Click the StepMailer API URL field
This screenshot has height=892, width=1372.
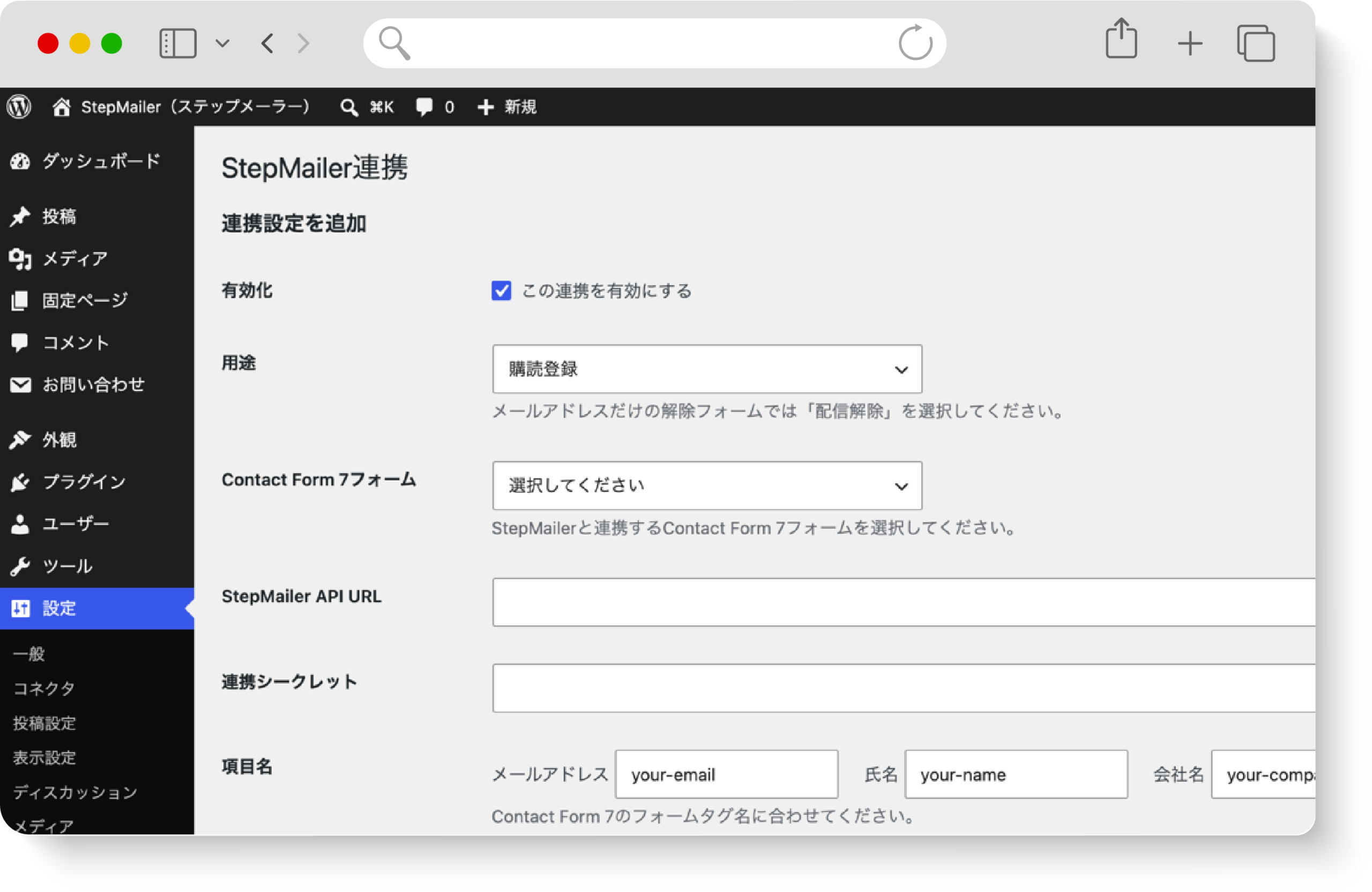coord(904,602)
